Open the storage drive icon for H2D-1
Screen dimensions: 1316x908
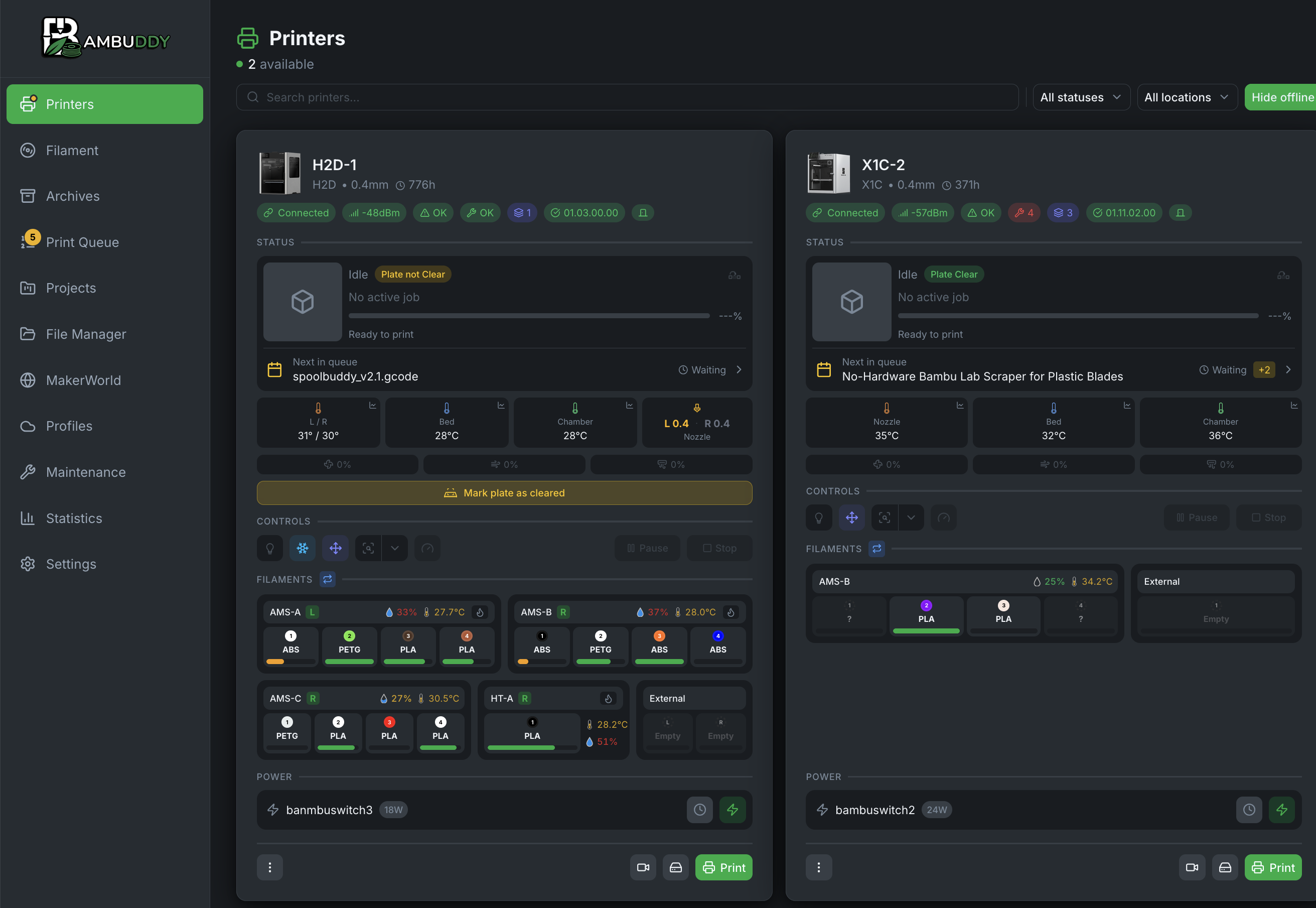(x=676, y=868)
